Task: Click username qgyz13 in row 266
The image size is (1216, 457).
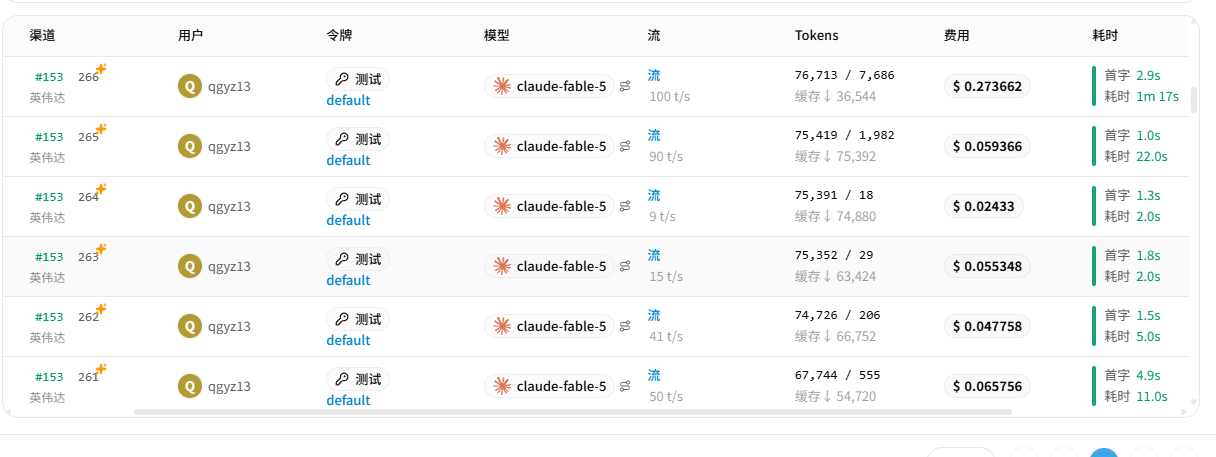Action: pyautogui.click(x=229, y=86)
